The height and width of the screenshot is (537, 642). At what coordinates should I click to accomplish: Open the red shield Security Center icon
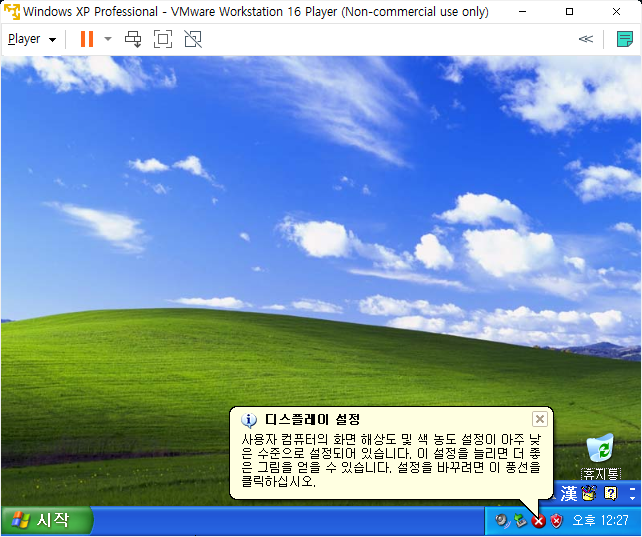[x=556, y=521]
